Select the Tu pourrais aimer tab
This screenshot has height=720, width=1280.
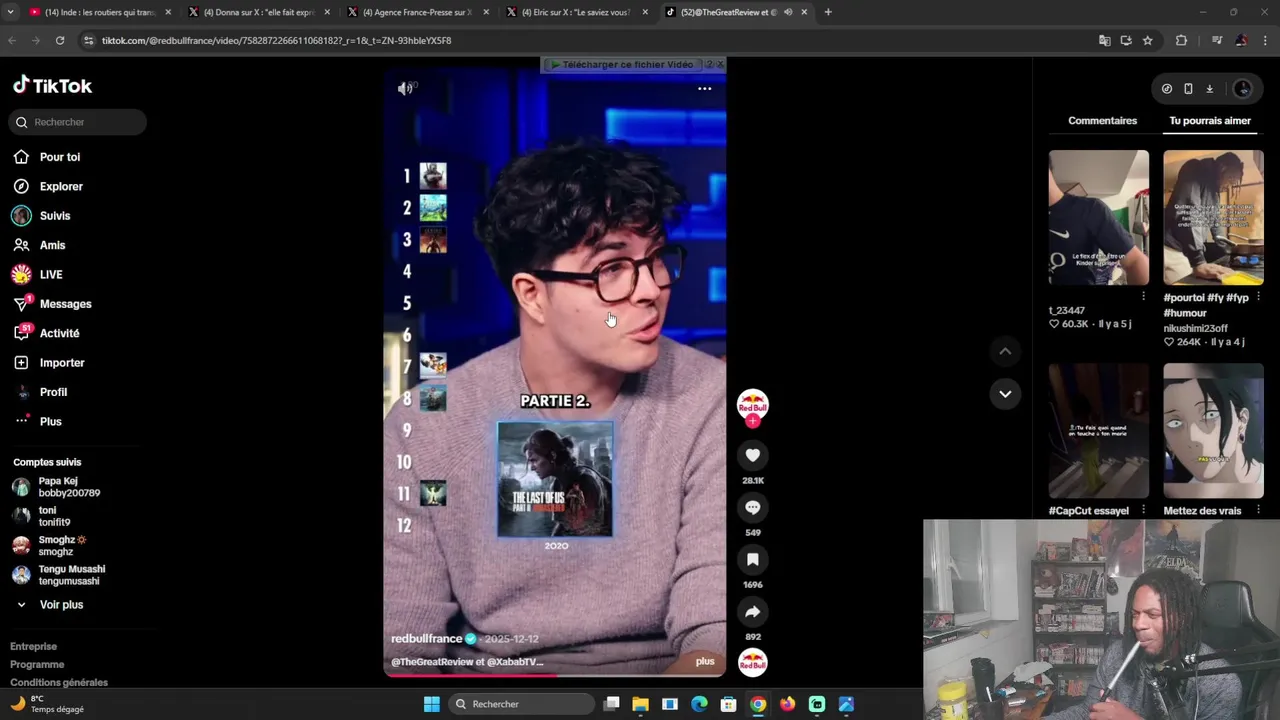click(1210, 121)
